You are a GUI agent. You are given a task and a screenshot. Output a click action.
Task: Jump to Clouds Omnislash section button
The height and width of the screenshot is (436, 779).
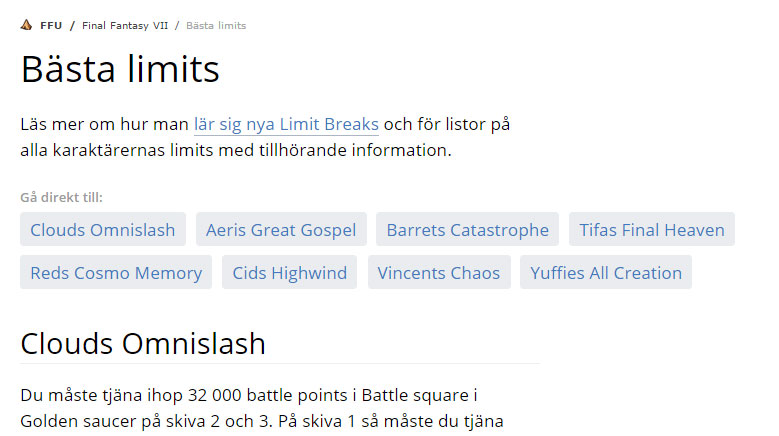(x=103, y=230)
